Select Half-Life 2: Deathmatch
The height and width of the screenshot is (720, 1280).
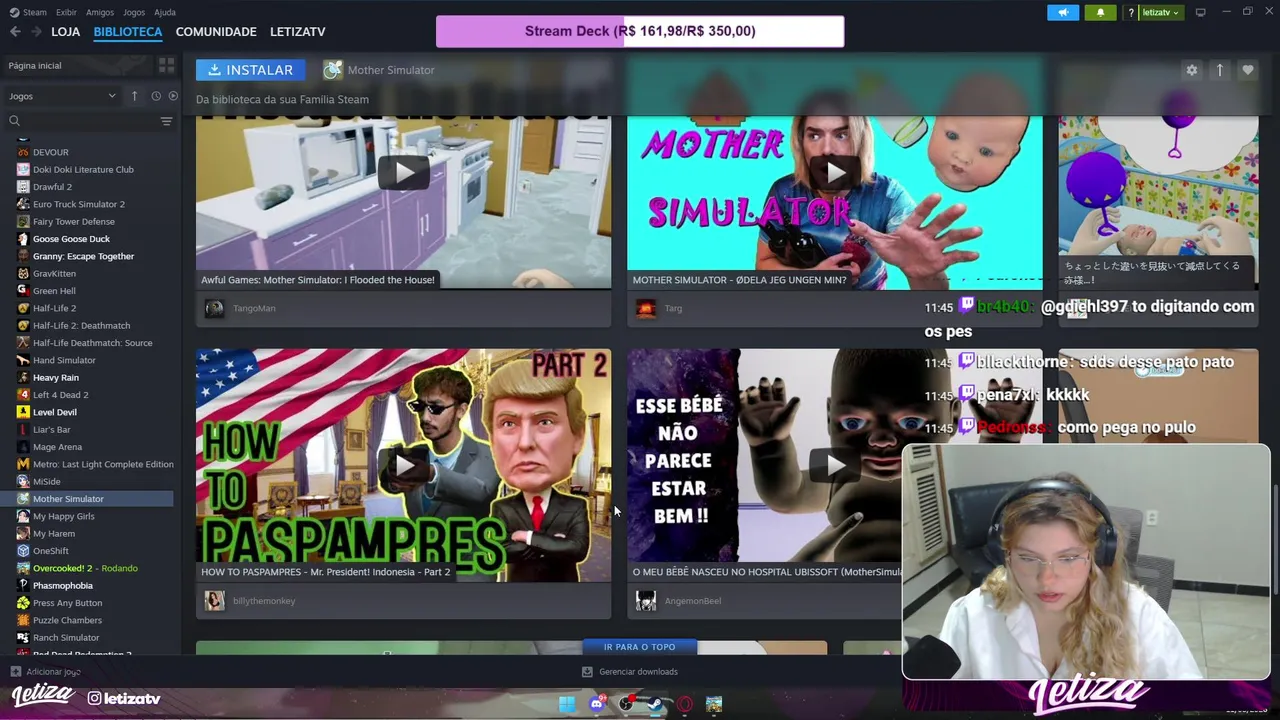coord(81,325)
